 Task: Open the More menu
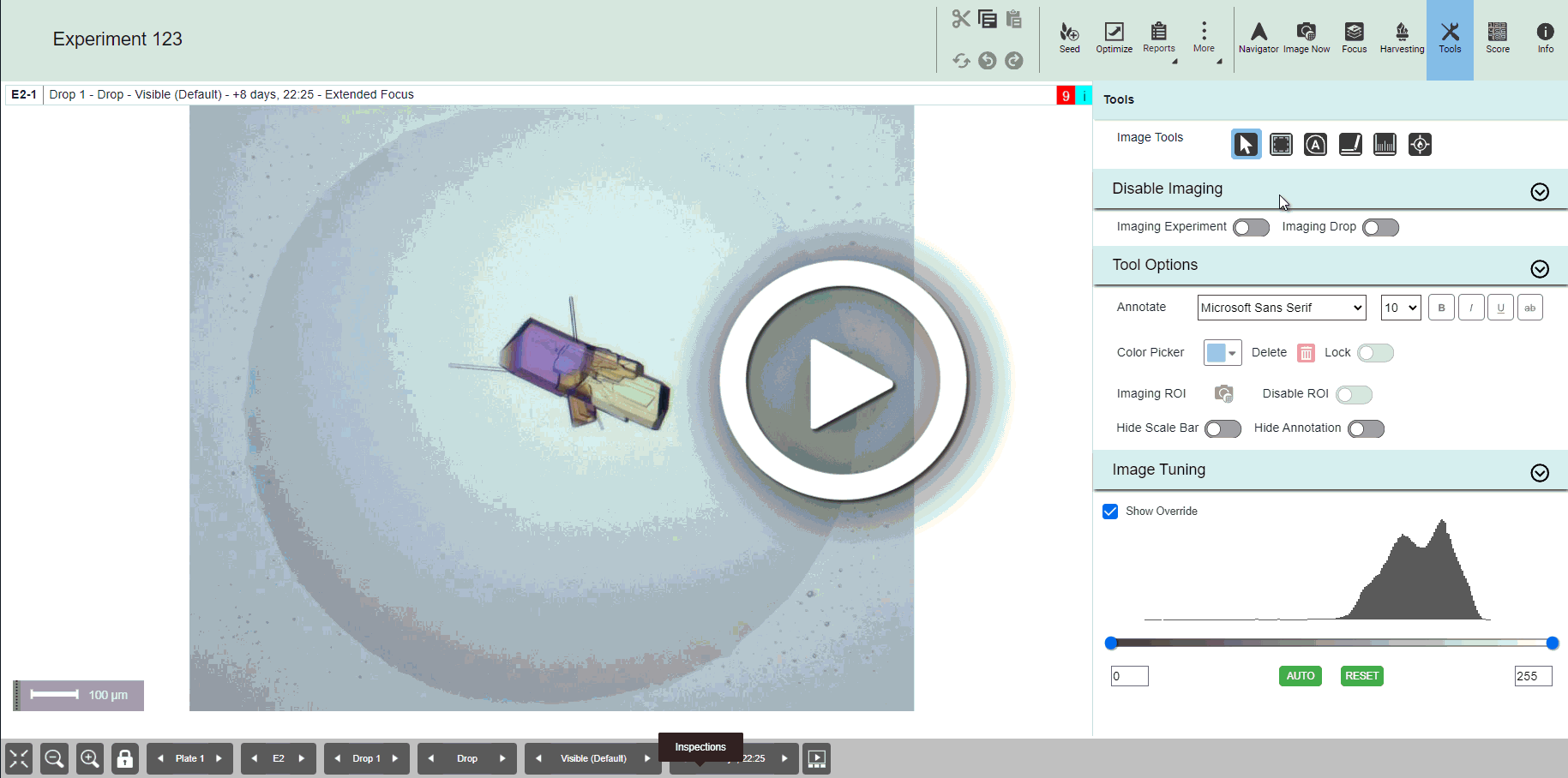1204,38
